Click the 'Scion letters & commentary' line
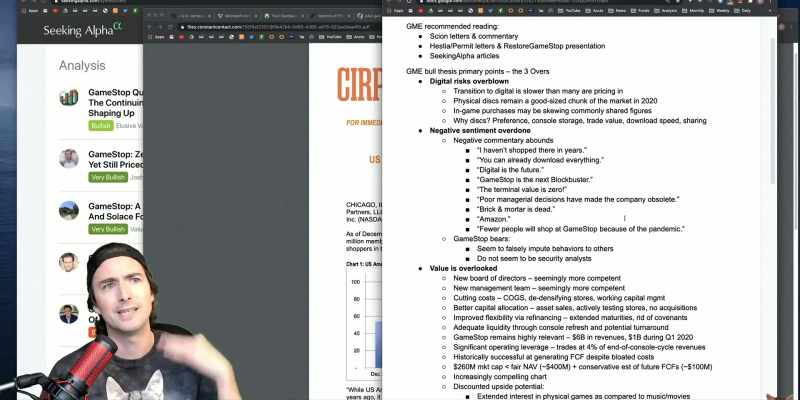The height and width of the screenshot is (400, 800). tap(473, 36)
